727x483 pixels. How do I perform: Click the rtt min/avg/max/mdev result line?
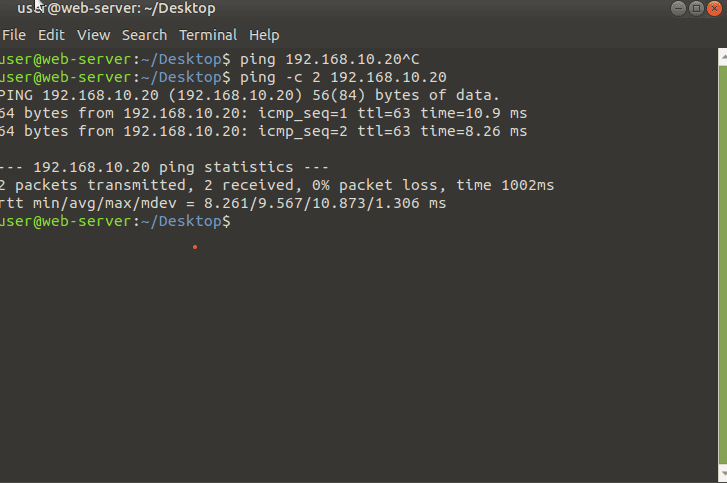point(223,203)
